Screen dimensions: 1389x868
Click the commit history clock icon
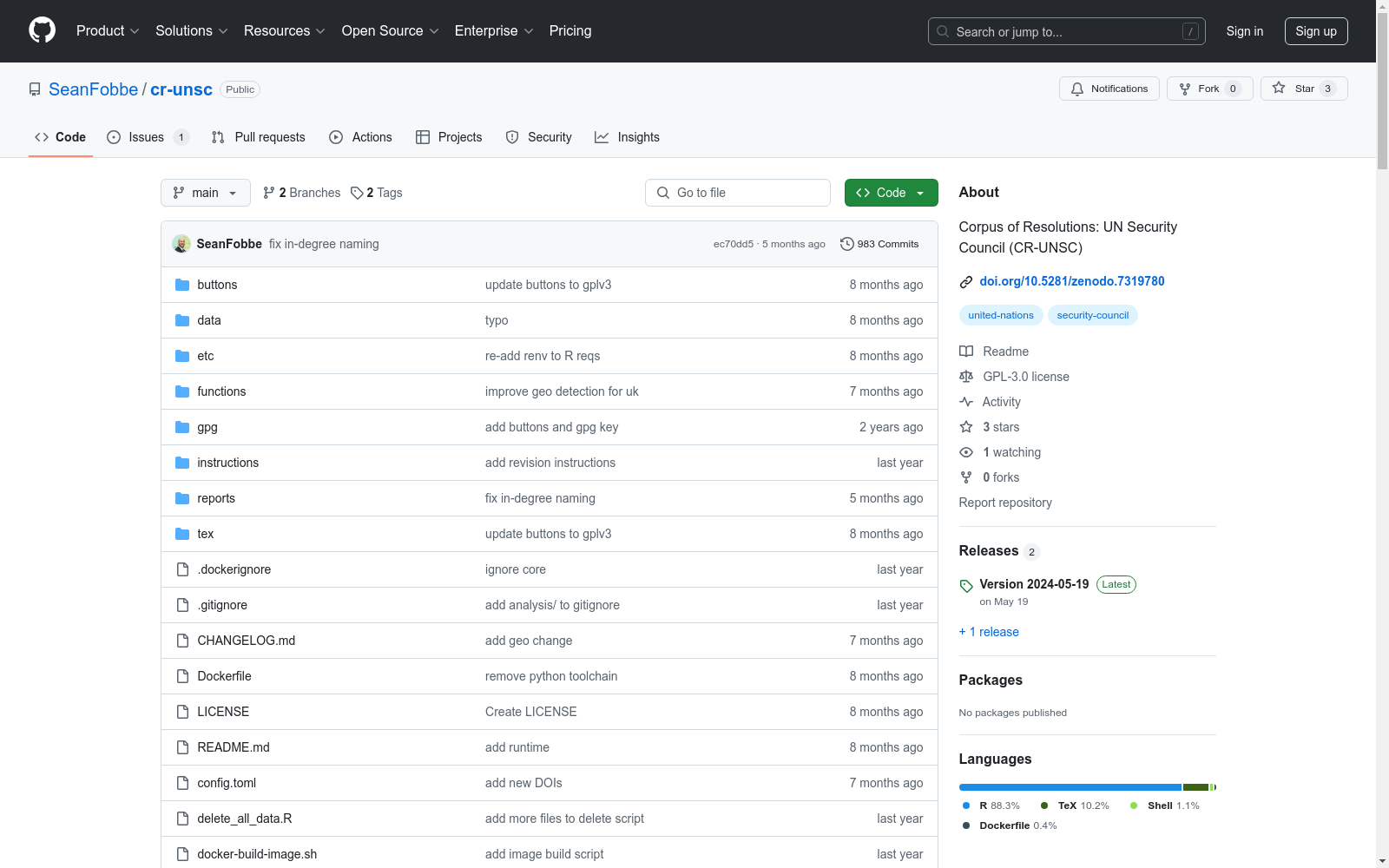point(847,244)
